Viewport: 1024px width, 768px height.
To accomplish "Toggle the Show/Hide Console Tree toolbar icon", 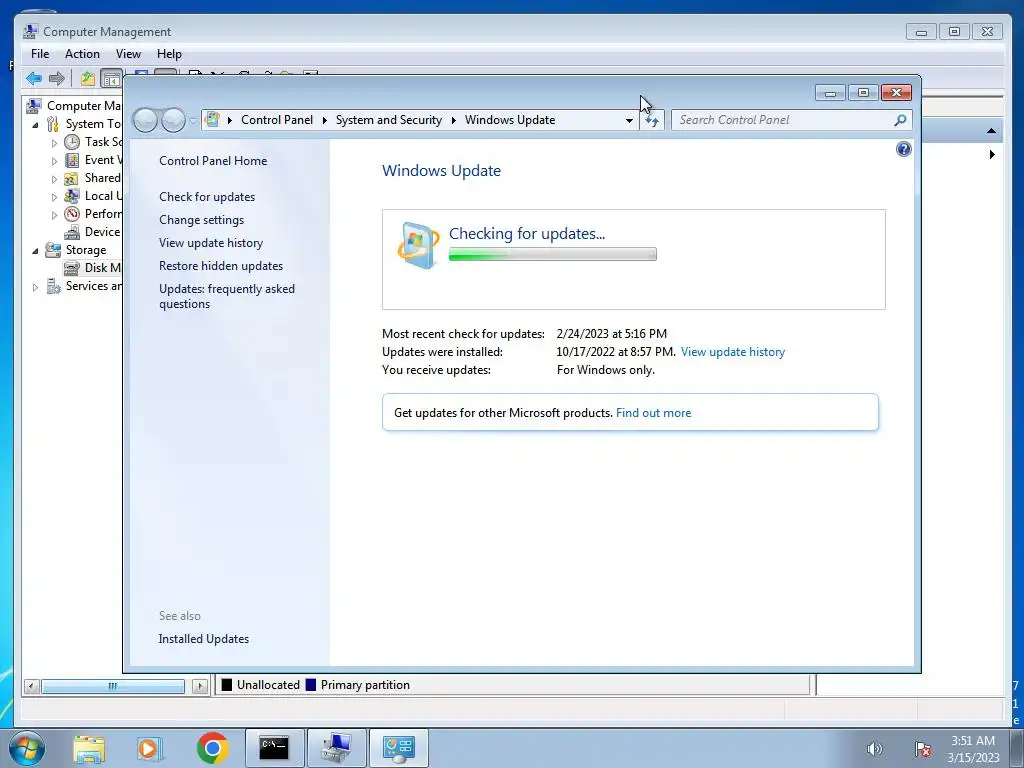I will 112,79.
